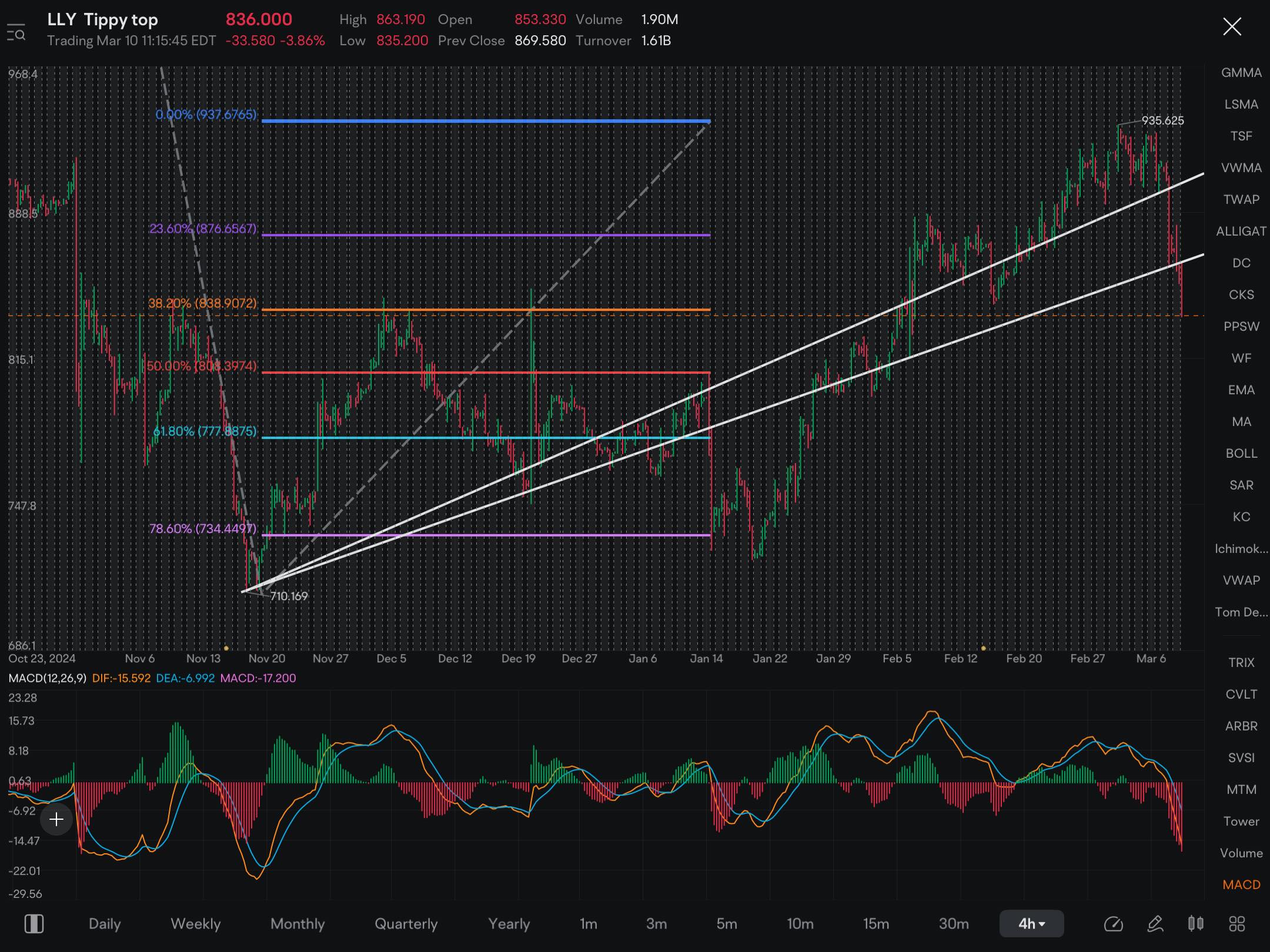The width and height of the screenshot is (1270, 952).
Task: Tap the Nov 13 earnings dot marker
Action: pyautogui.click(x=226, y=648)
